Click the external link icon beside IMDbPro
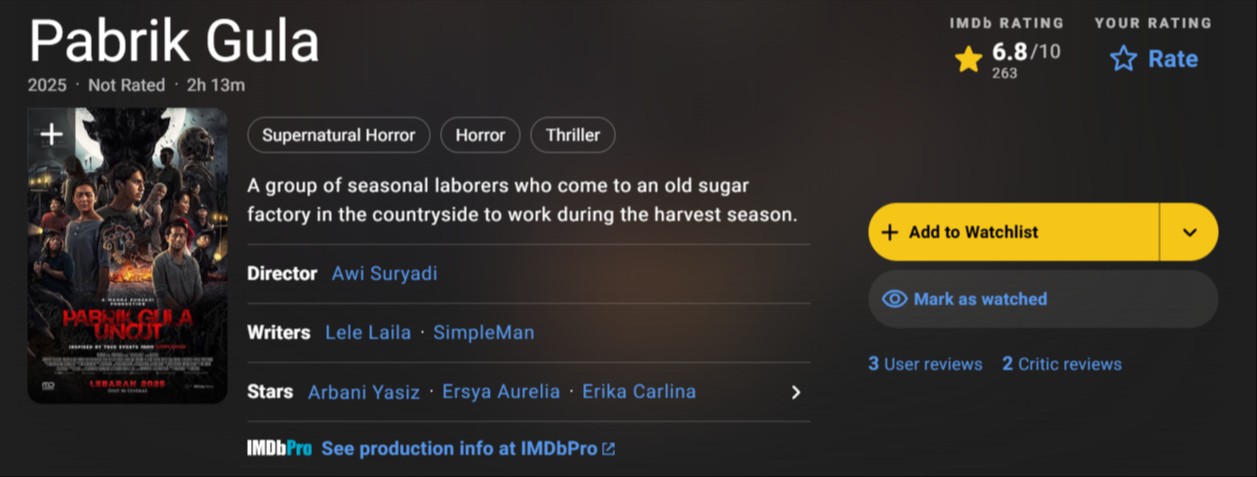Image resolution: width=1257 pixels, height=477 pixels. (608, 449)
